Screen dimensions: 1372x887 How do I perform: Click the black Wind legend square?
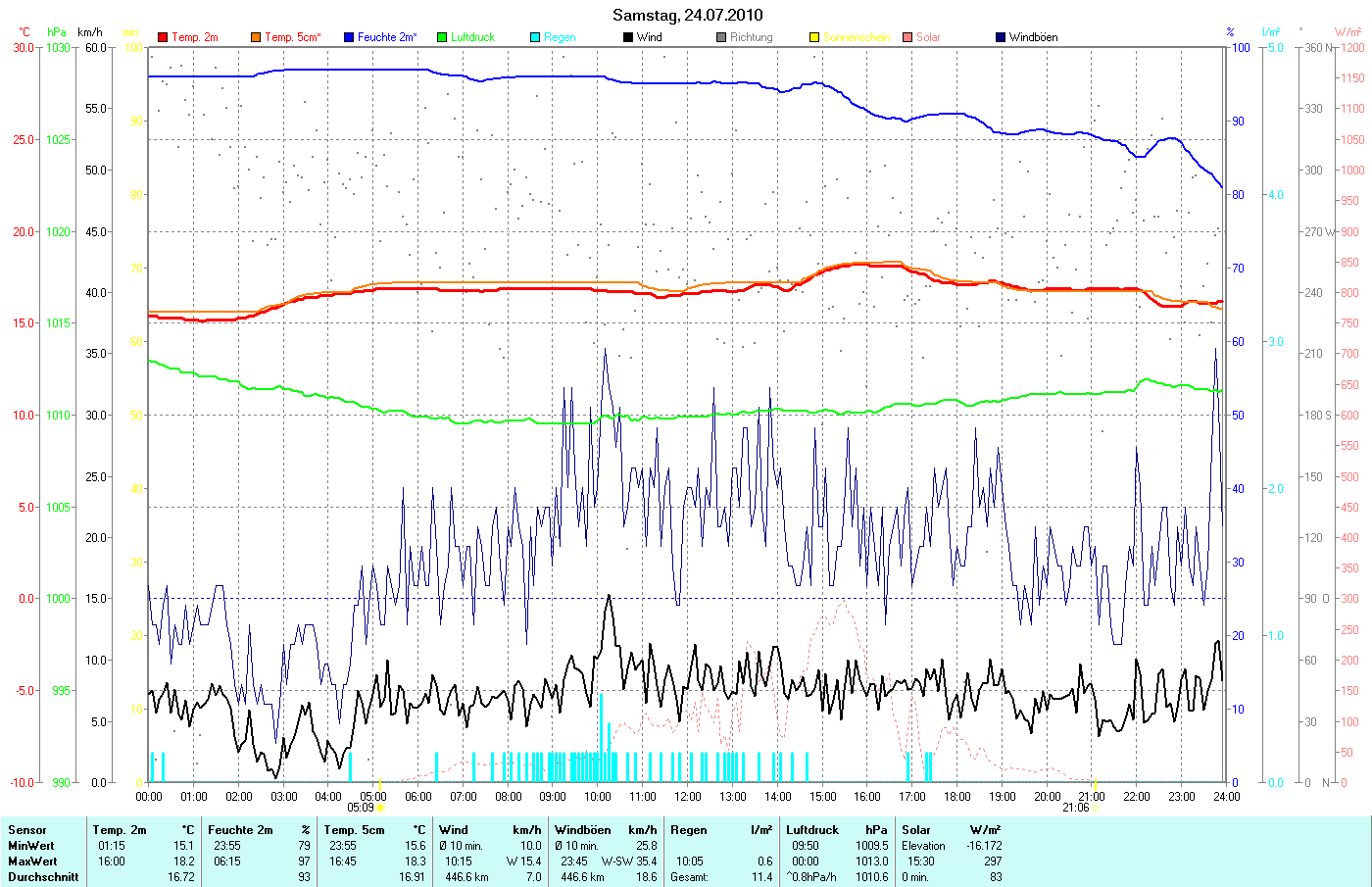coord(628,37)
